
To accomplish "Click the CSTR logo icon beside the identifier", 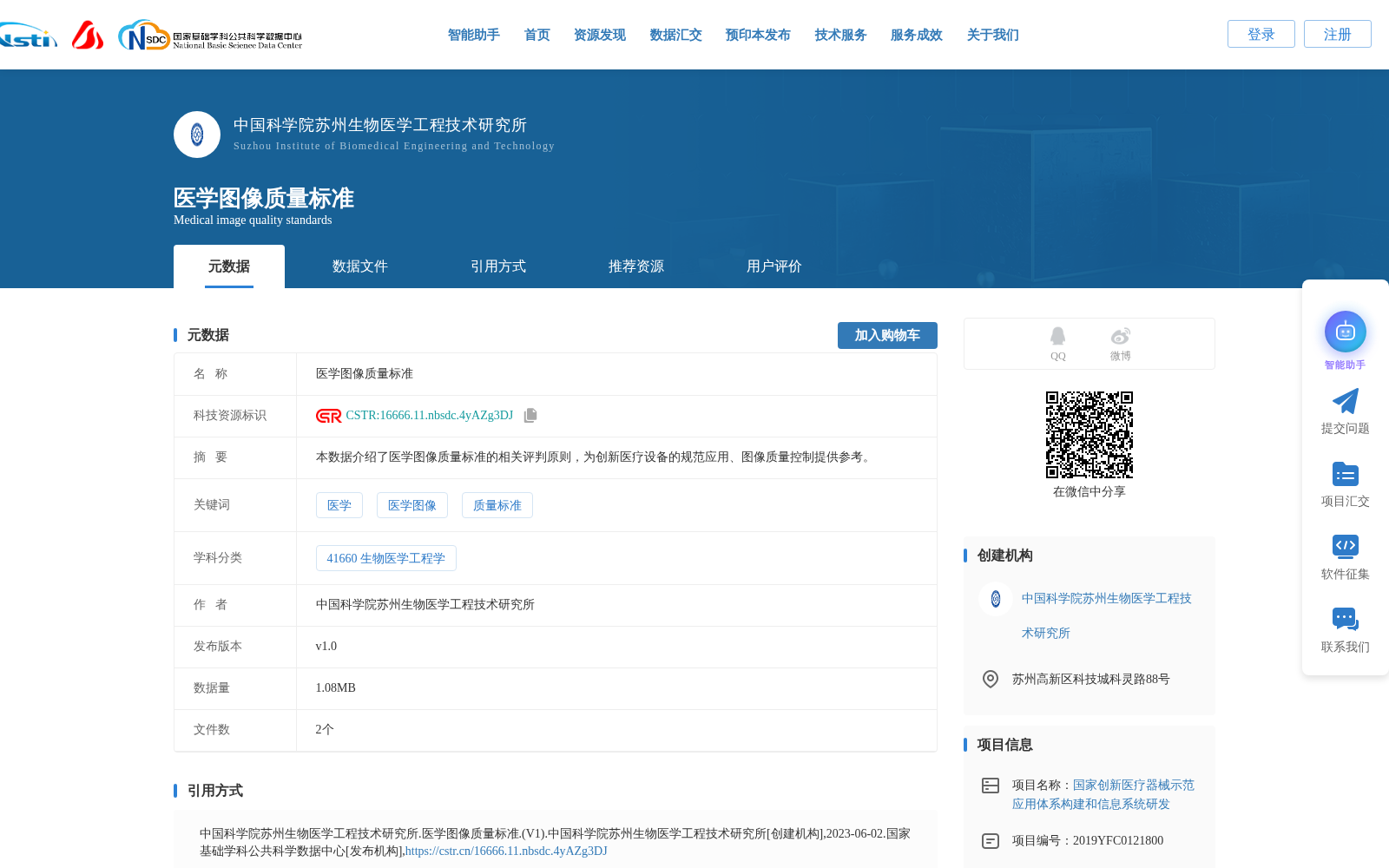I will [x=329, y=416].
